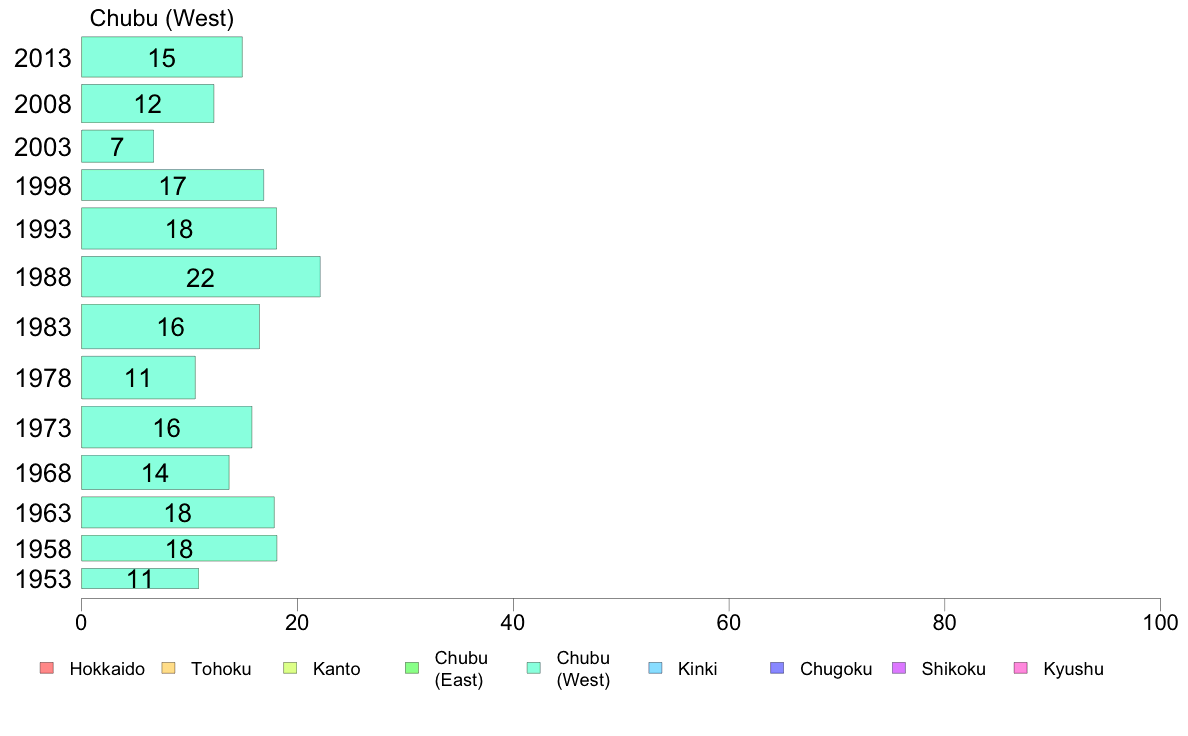This screenshot has width=1188, height=736.
Task: Click the 1968 year axis label
Action: [43, 473]
